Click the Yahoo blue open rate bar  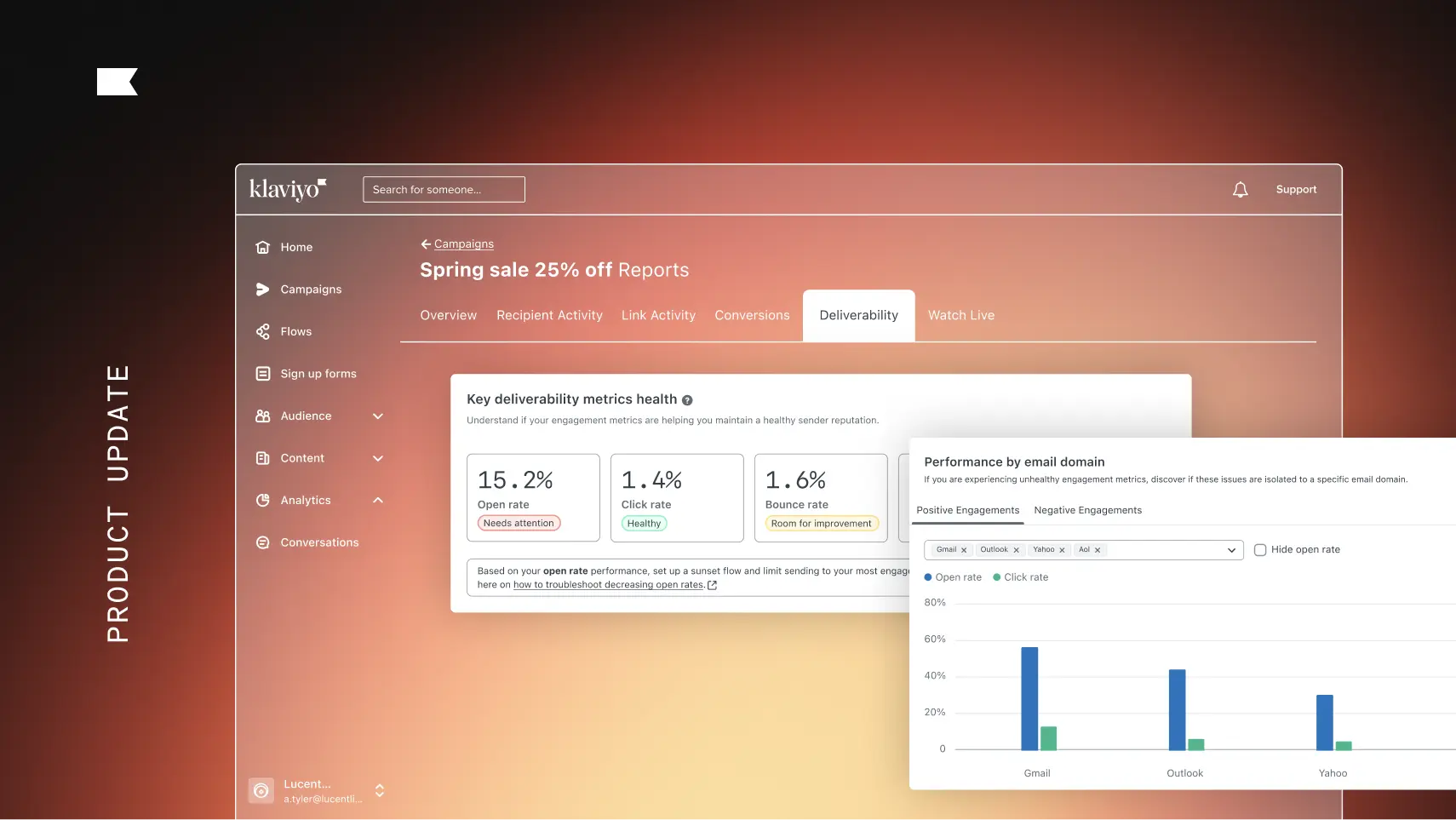coord(1325,722)
